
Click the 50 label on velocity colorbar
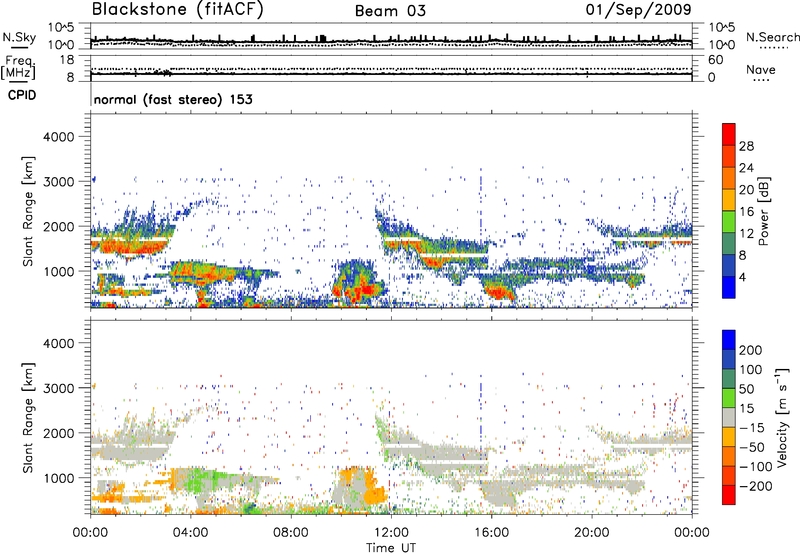click(x=746, y=389)
